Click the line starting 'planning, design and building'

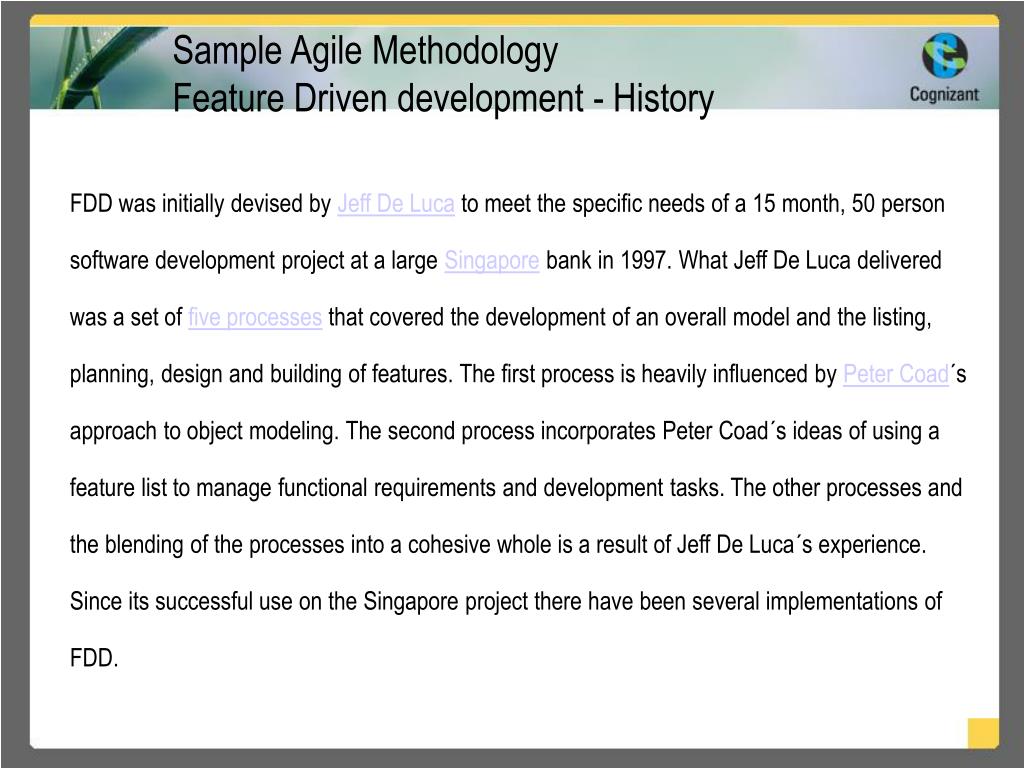click(518, 374)
